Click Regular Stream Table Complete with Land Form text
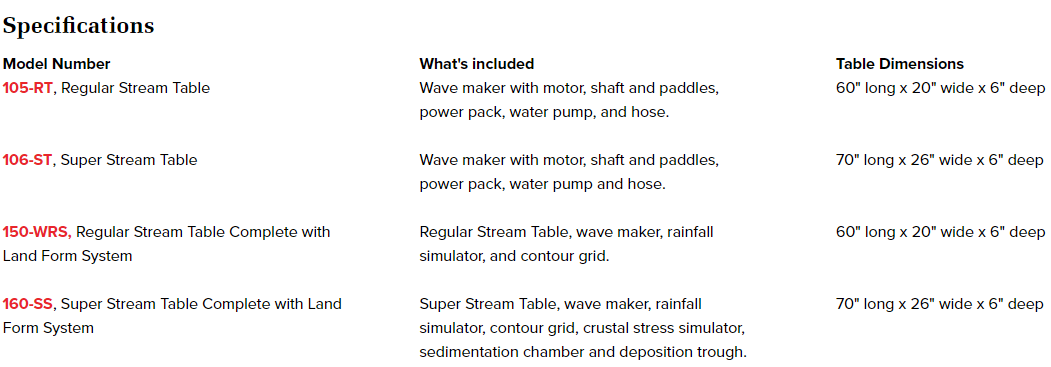1051x367 pixels. [x=166, y=244]
